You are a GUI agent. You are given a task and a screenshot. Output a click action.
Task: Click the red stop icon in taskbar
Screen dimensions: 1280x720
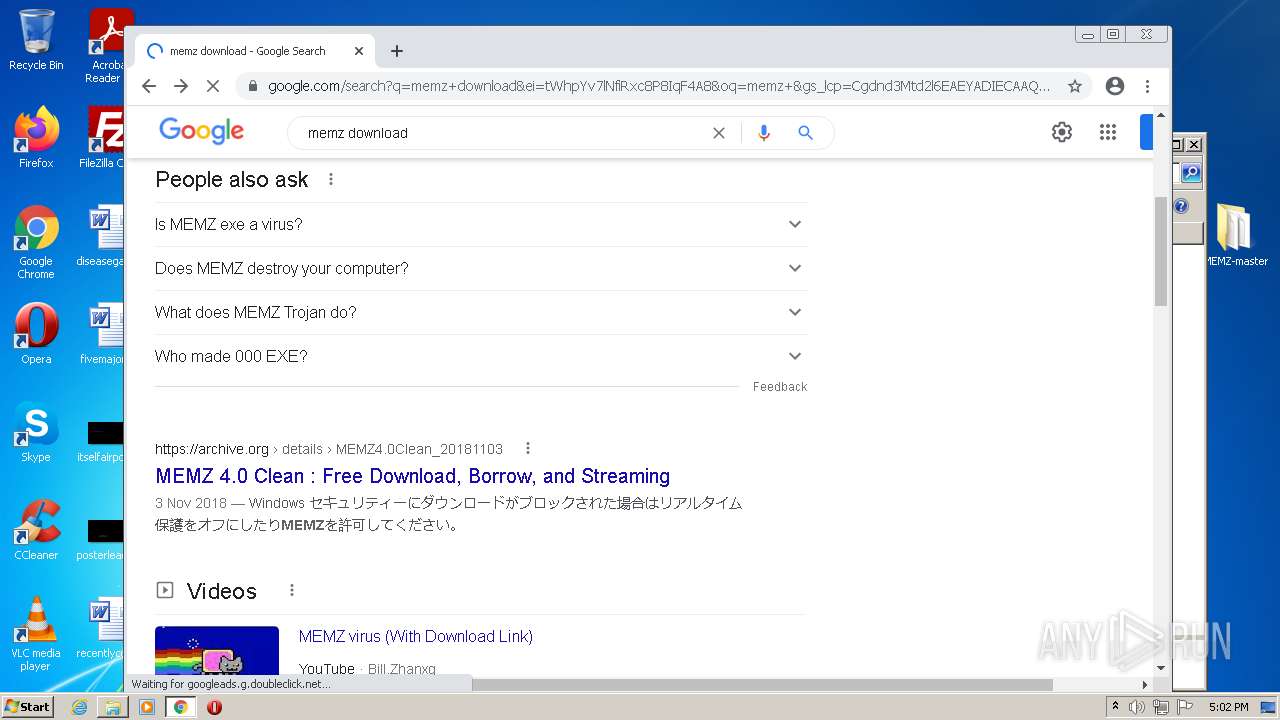tap(214, 707)
